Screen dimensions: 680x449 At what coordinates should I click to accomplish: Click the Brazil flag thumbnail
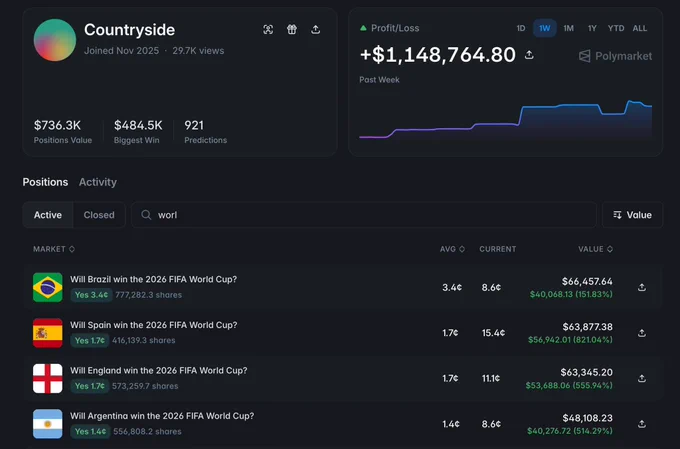48,287
